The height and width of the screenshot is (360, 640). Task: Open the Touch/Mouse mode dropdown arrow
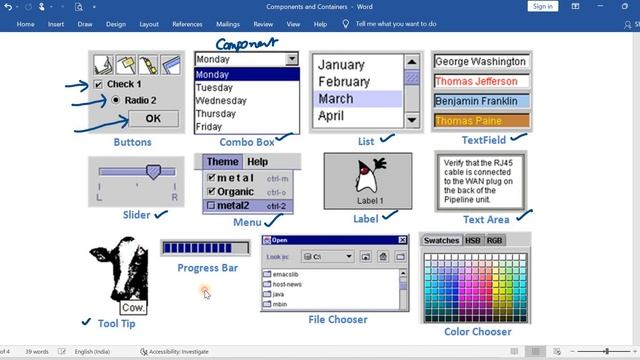point(51,7)
